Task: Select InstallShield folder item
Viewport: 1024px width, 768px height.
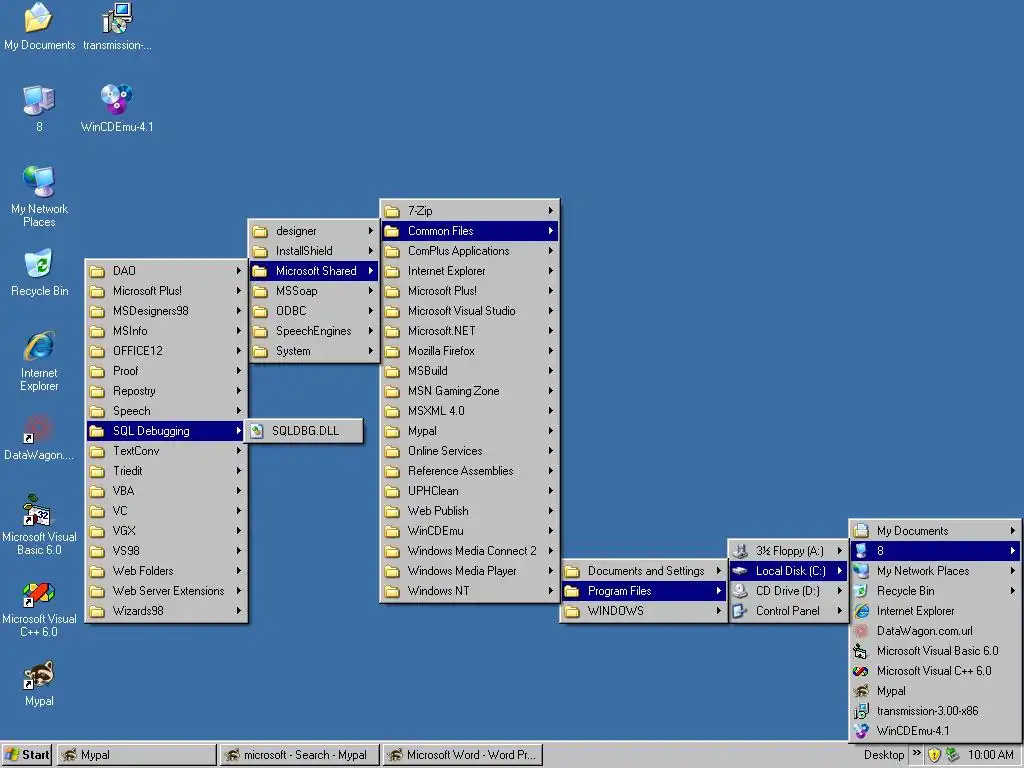Action: pyautogui.click(x=313, y=251)
